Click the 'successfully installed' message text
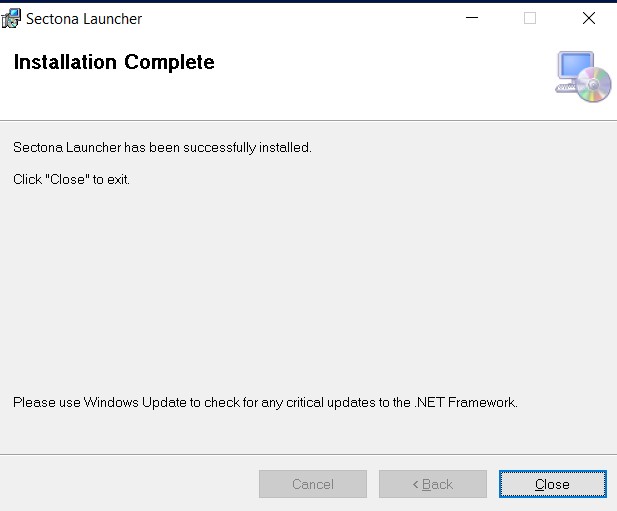The image size is (617, 511). click(x=162, y=147)
